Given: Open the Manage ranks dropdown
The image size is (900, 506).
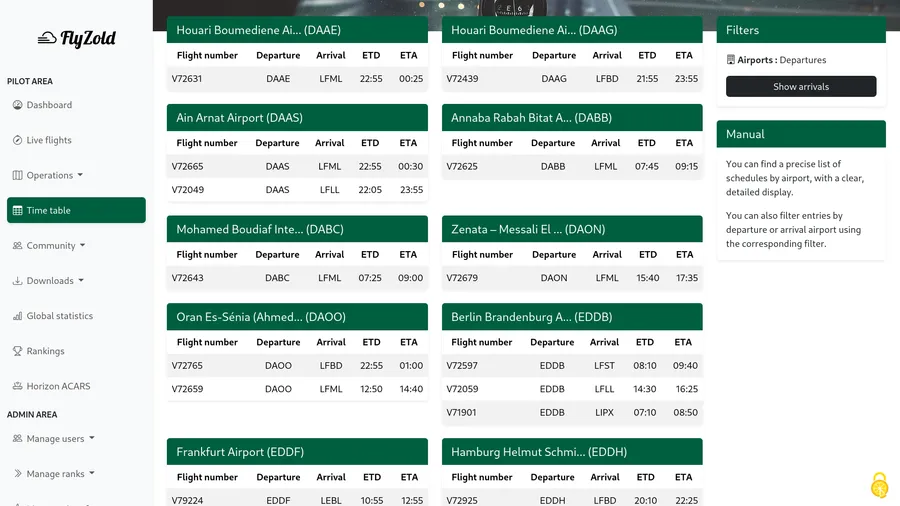Looking at the screenshot, I should (x=61, y=474).
